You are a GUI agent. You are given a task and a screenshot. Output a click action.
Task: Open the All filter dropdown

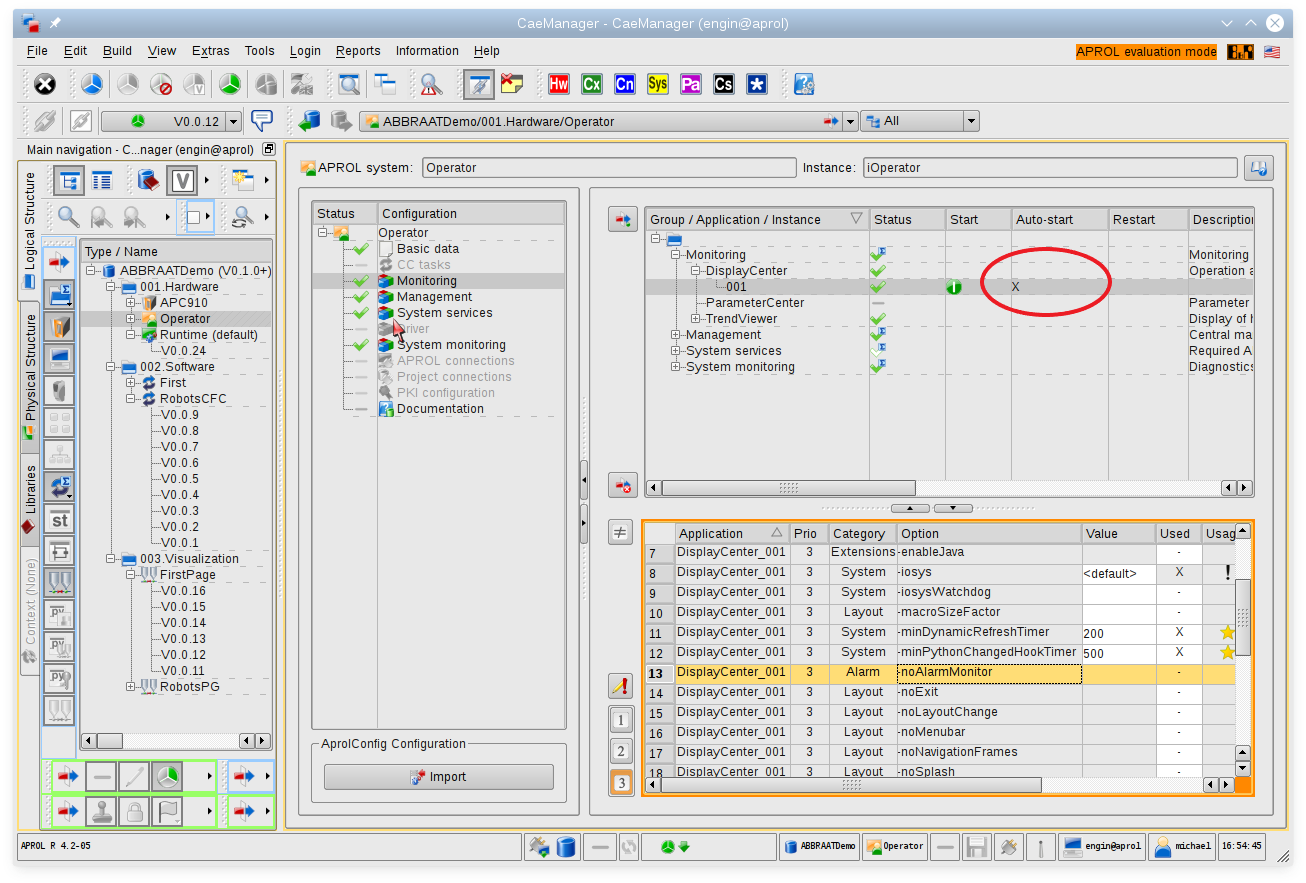970,121
